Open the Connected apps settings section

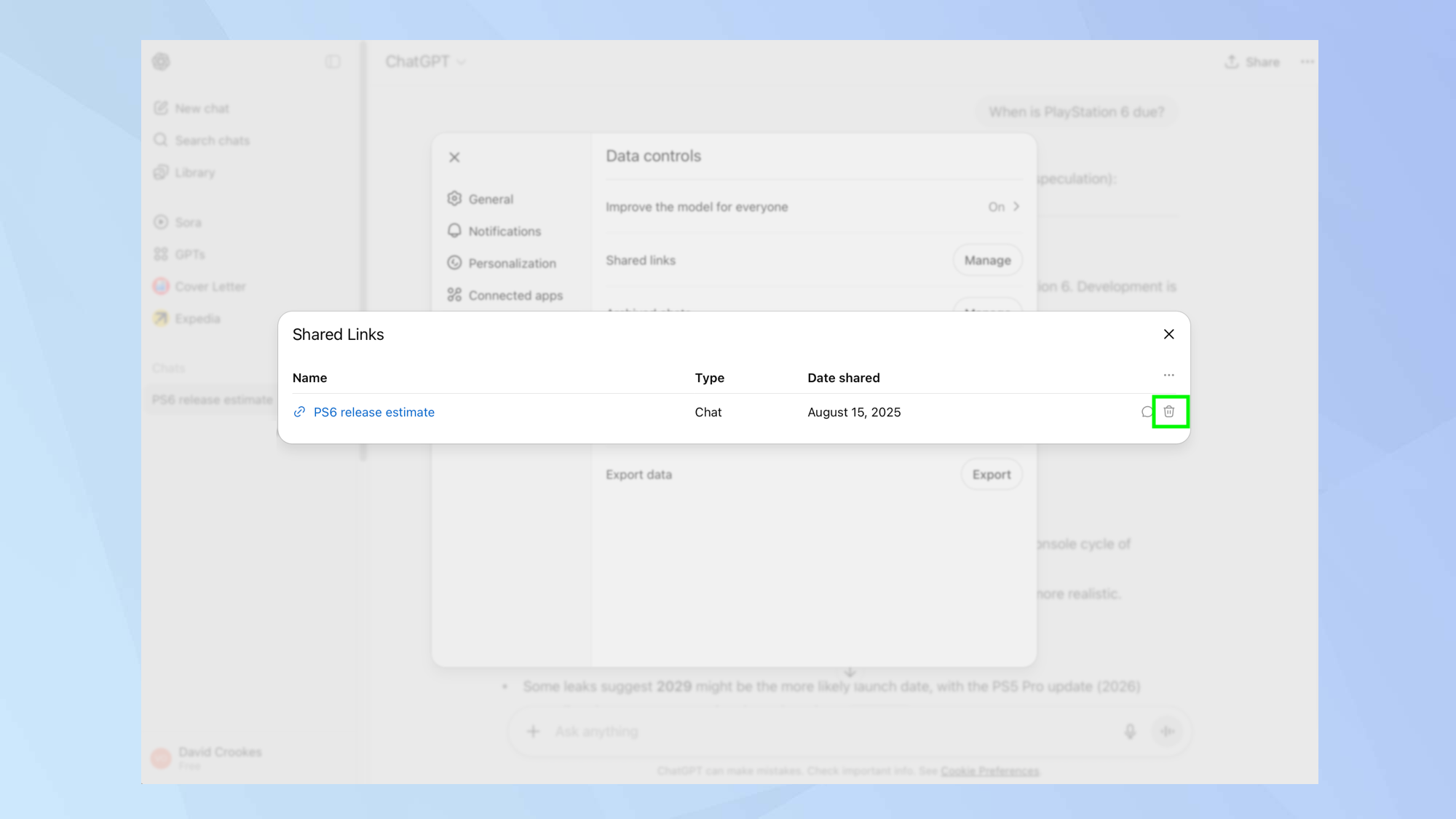[515, 295]
